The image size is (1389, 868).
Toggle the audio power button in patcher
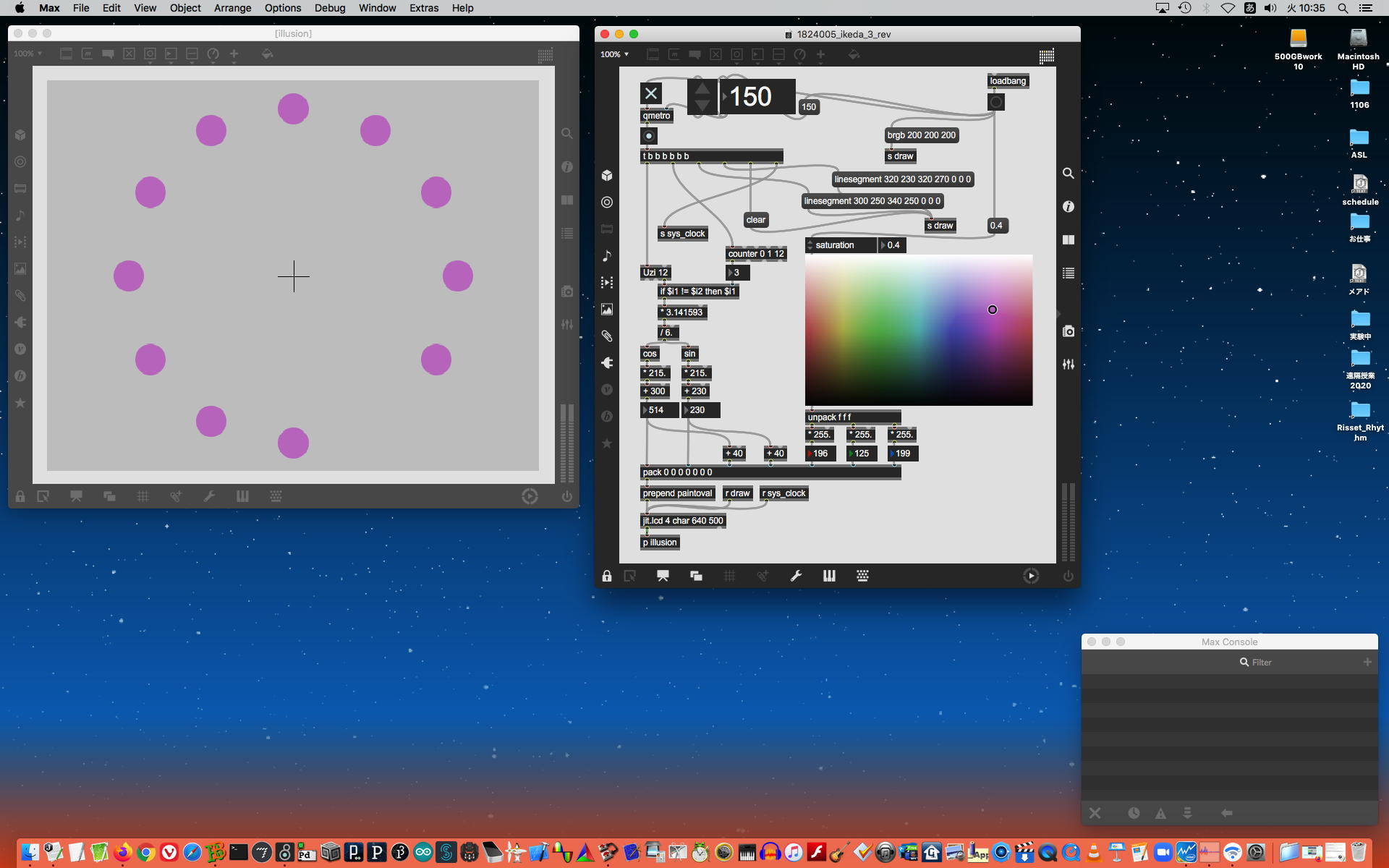tap(1068, 576)
